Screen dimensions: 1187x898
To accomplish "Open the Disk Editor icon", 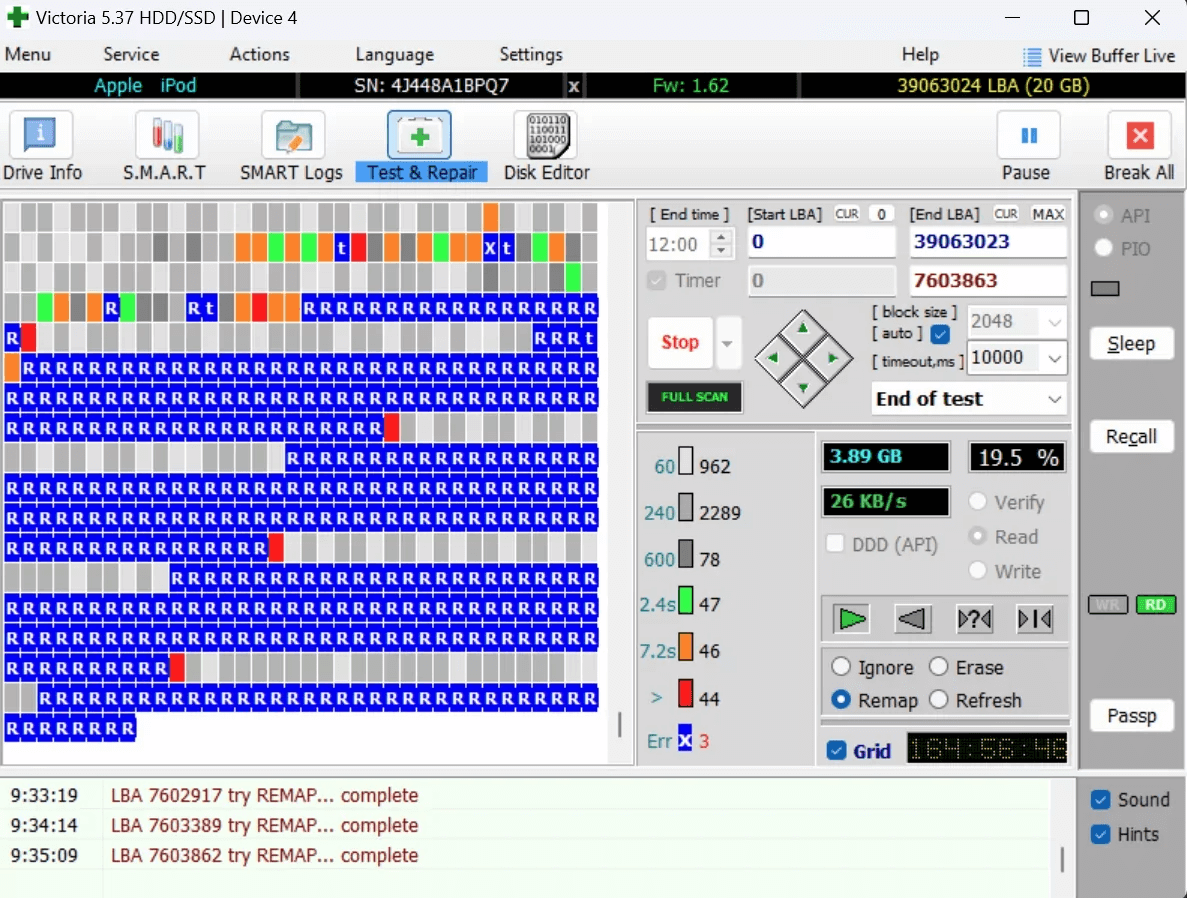I will (x=545, y=135).
